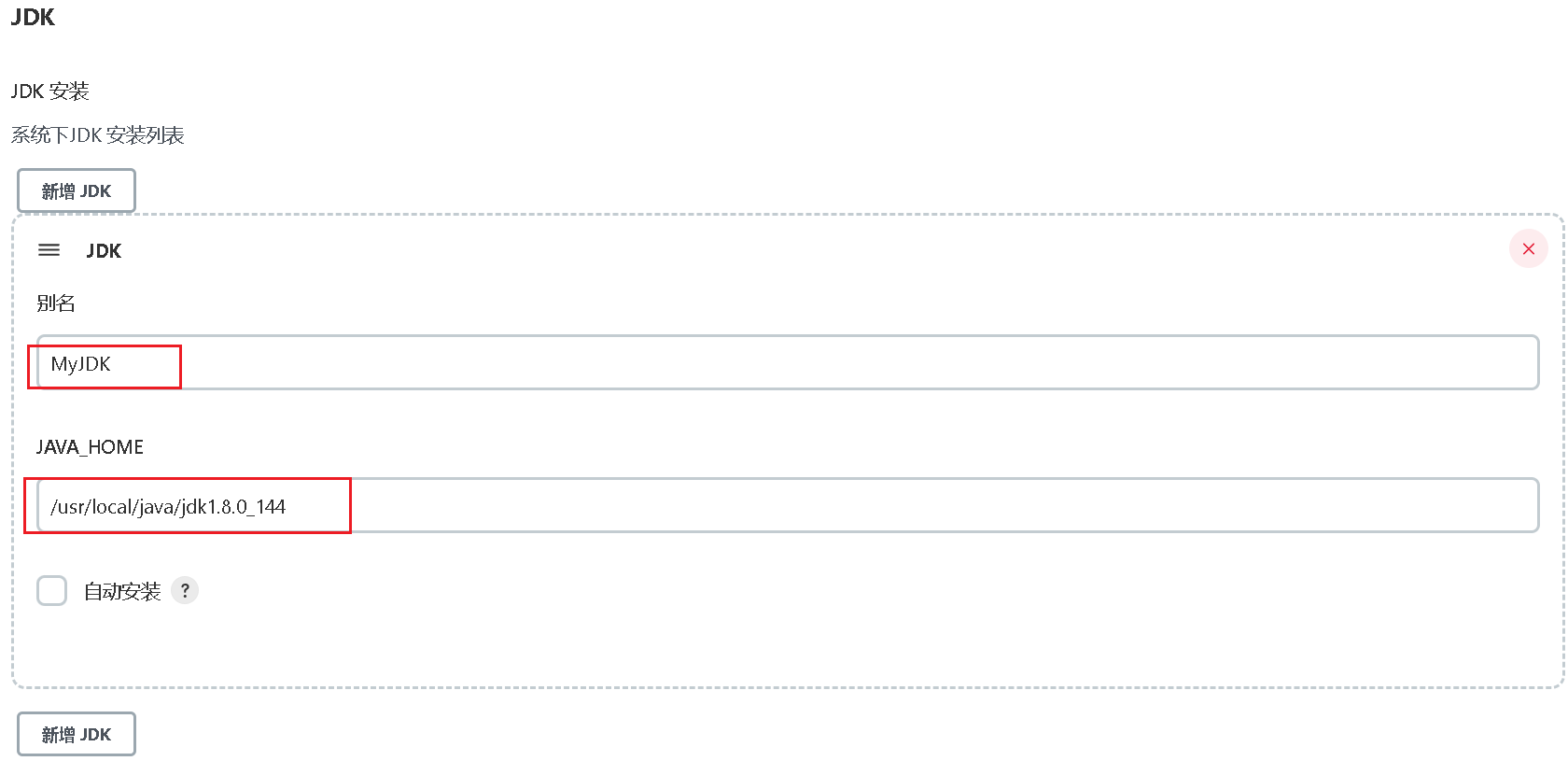Focus the 别名 input field
This screenshot has width=1568, height=775.
pyautogui.click(x=788, y=362)
